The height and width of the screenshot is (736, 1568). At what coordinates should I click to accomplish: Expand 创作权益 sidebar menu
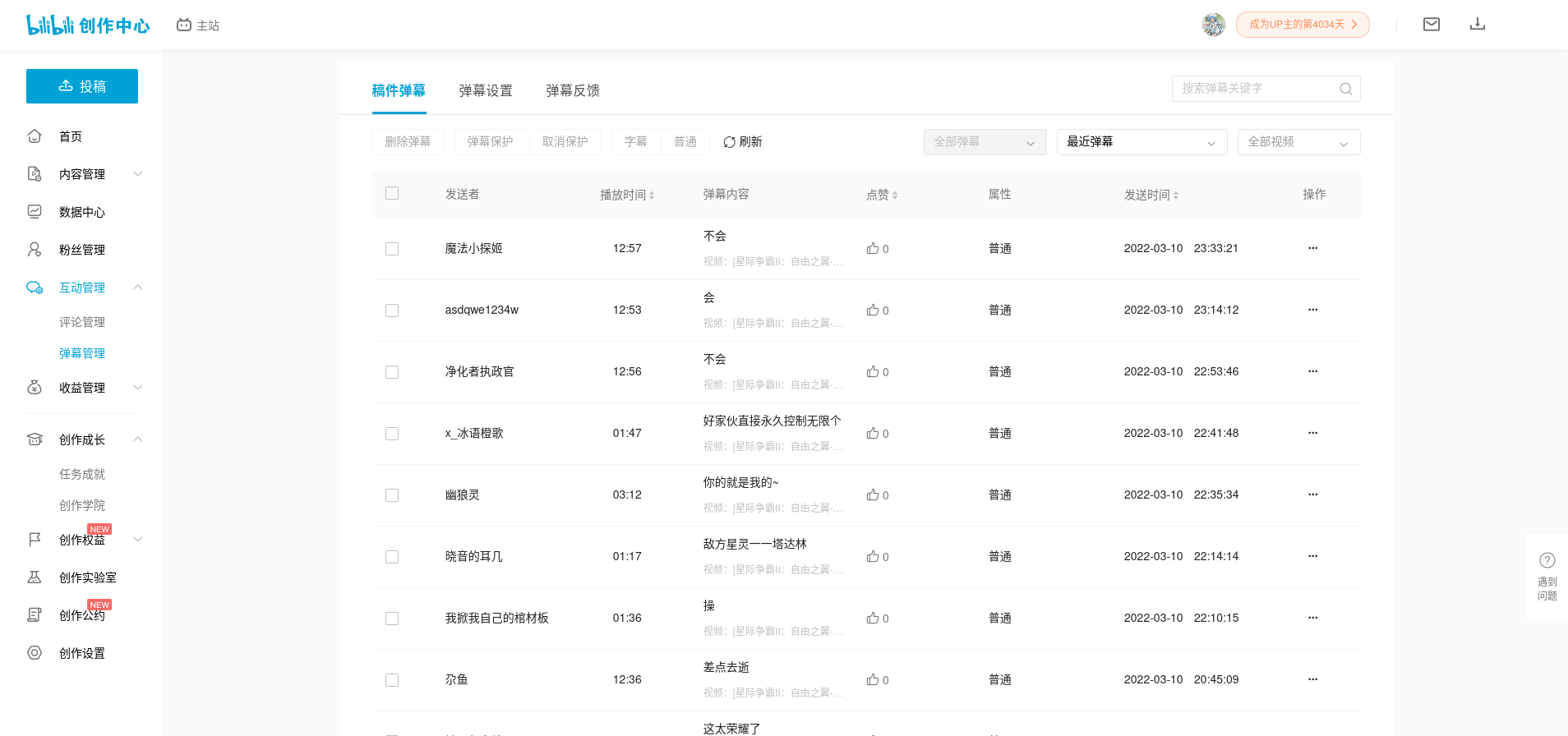pos(82,540)
